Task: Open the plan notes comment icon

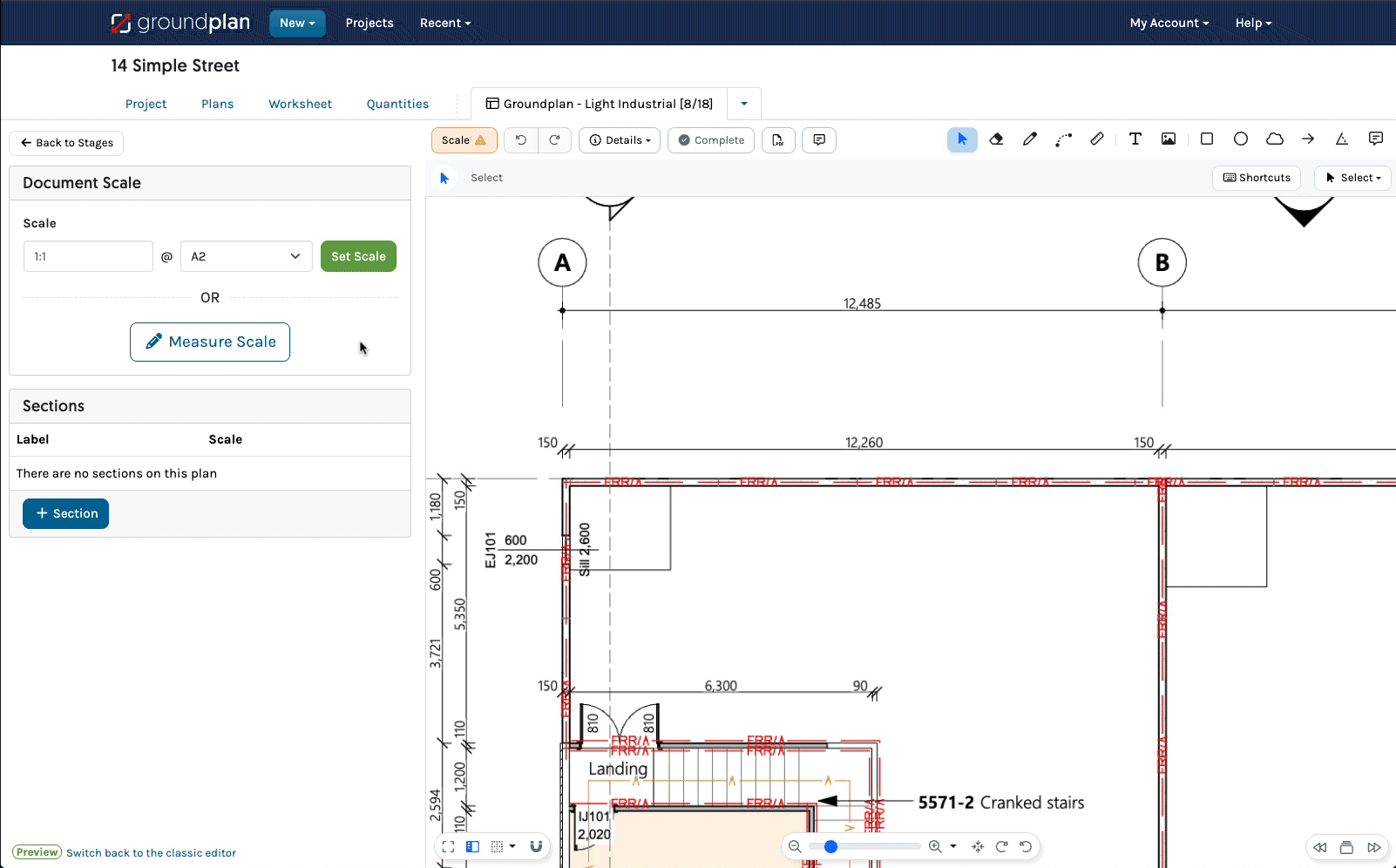Action: click(x=819, y=140)
